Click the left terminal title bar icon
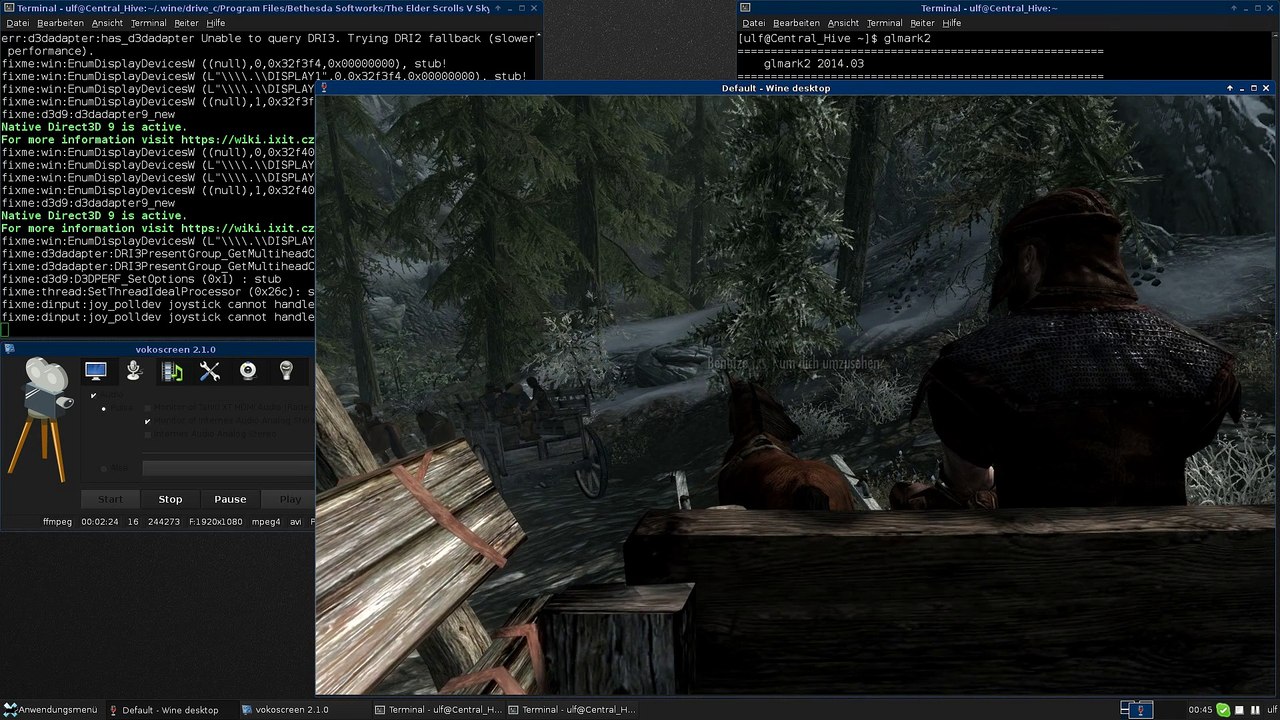Screen dimensions: 1280x720 click(x=8, y=8)
